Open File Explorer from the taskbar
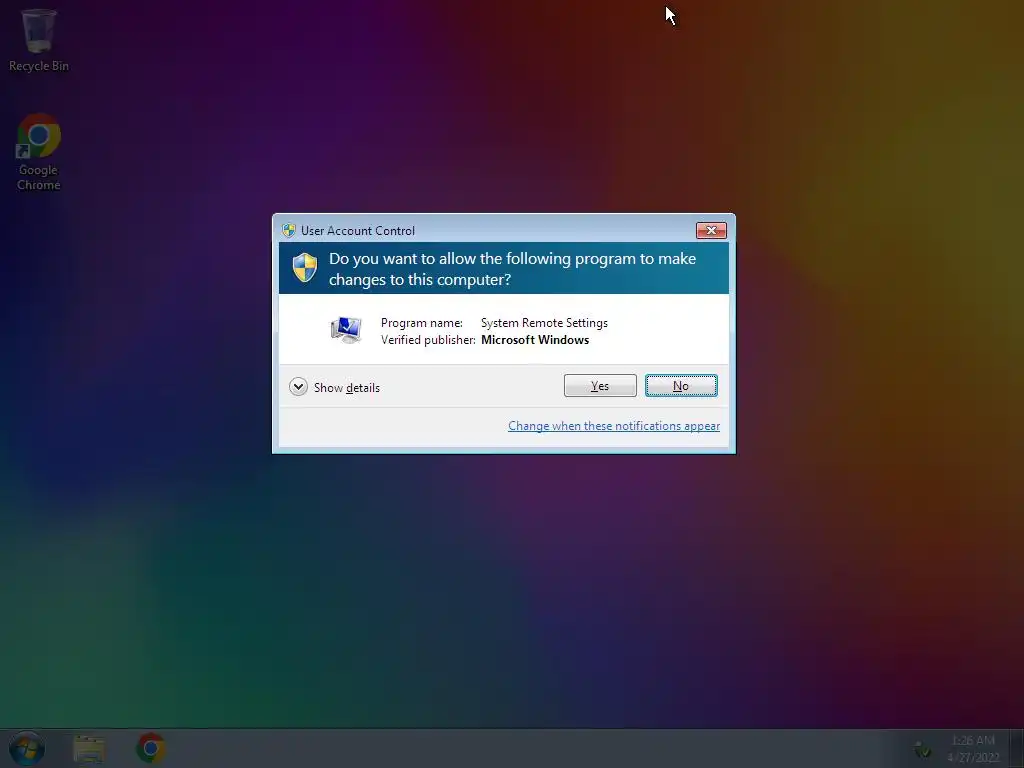 pyautogui.click(x=89, y=748)
